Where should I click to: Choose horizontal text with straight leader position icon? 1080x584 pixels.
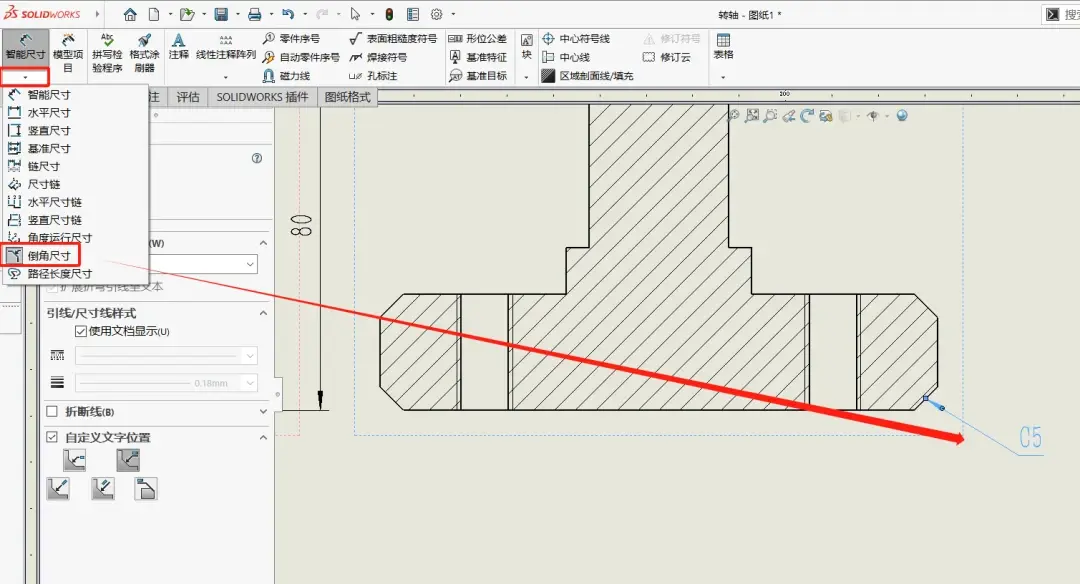[x=128, y=459]
